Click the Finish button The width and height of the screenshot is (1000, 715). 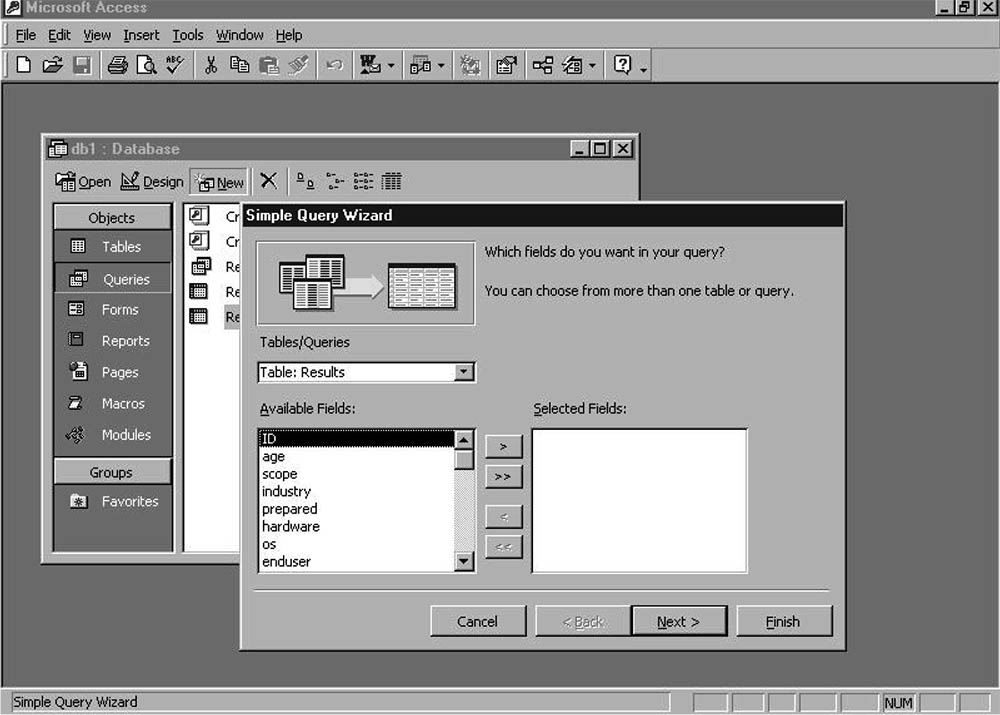pyautogui.click(x=783, y=621)
